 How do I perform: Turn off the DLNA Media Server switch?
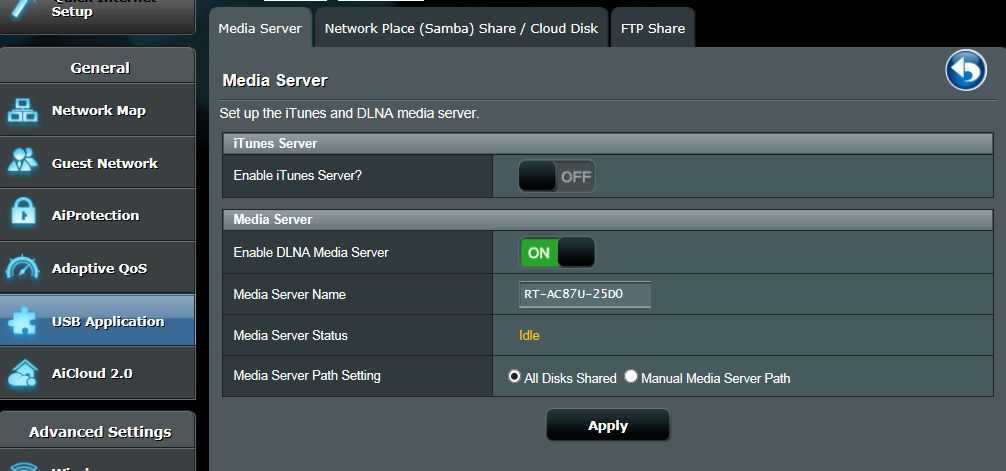pos(557,253)
